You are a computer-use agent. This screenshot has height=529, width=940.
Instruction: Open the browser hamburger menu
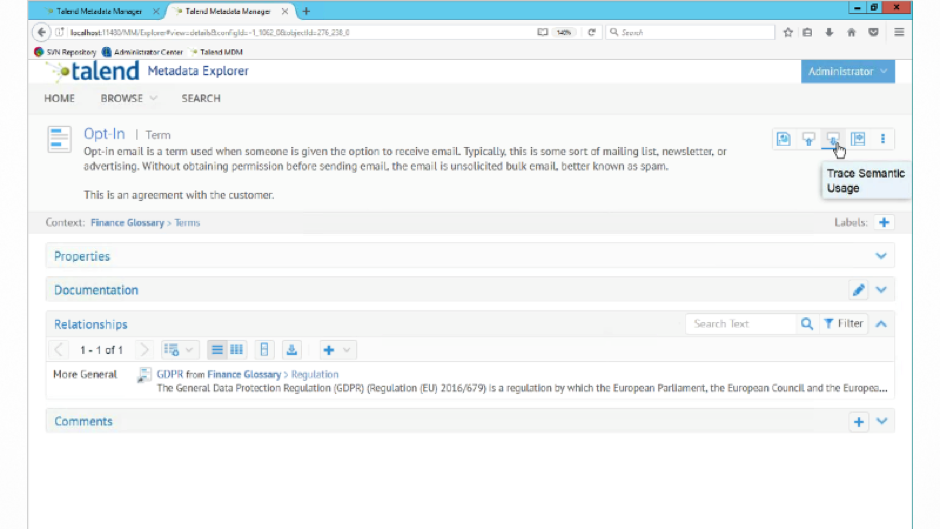[x=899, y=32]
